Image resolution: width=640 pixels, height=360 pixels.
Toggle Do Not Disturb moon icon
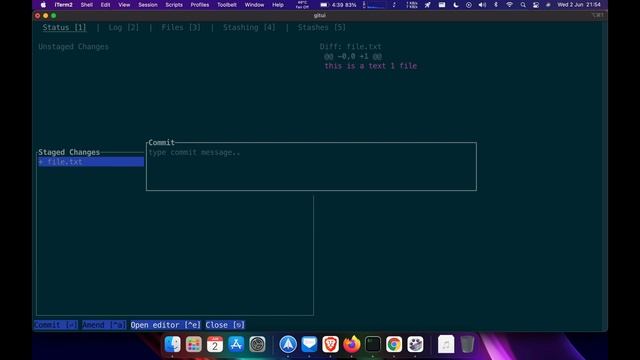point(456,5)
